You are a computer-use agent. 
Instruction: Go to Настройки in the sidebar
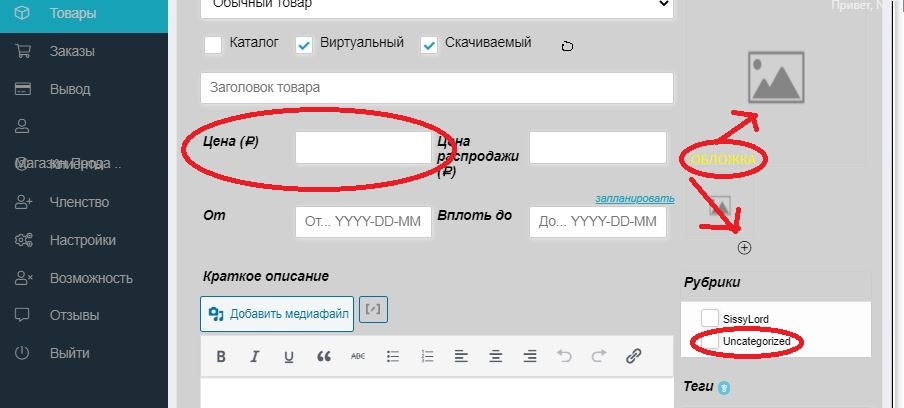[x=82, y=240]
